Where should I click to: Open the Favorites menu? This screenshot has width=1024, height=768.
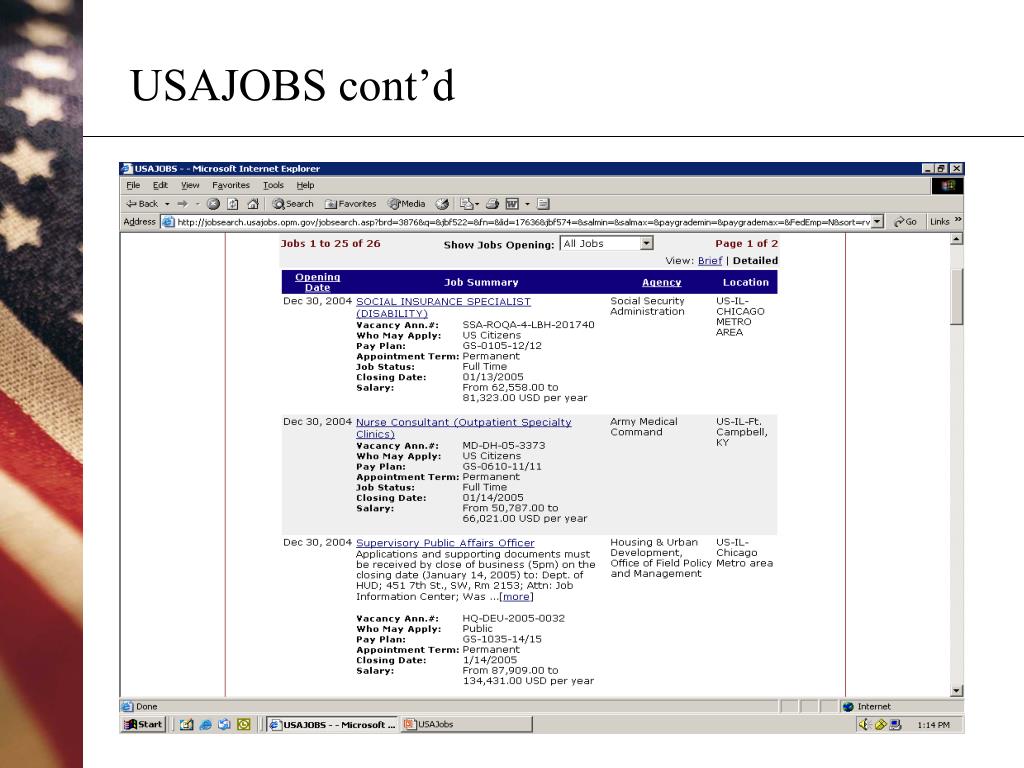point(231,185)
